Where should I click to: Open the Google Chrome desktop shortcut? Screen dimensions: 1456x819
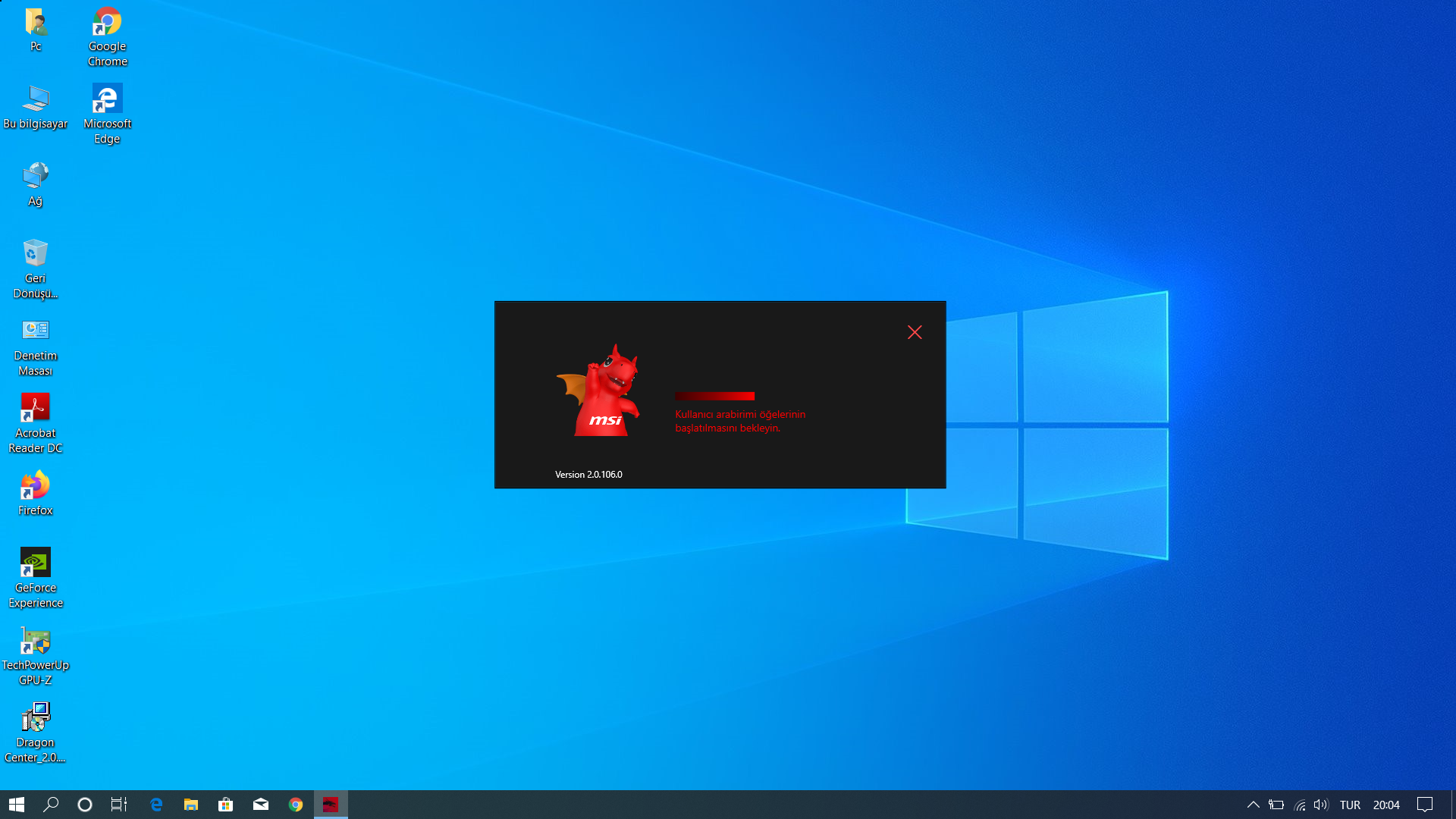pos(107,22)
